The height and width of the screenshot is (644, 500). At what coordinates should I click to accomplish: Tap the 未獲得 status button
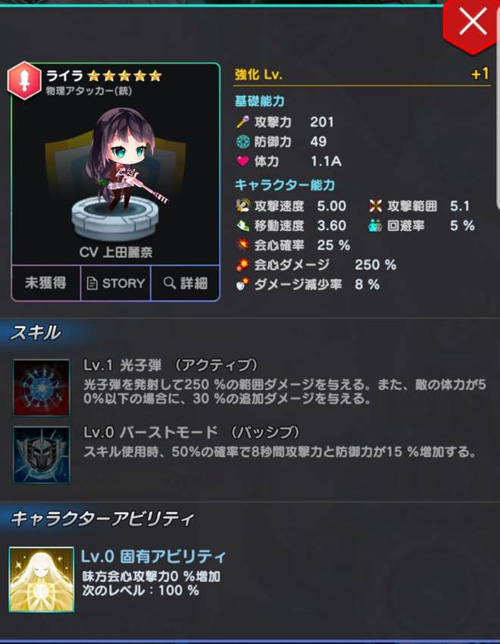click(x=46, y=283)
